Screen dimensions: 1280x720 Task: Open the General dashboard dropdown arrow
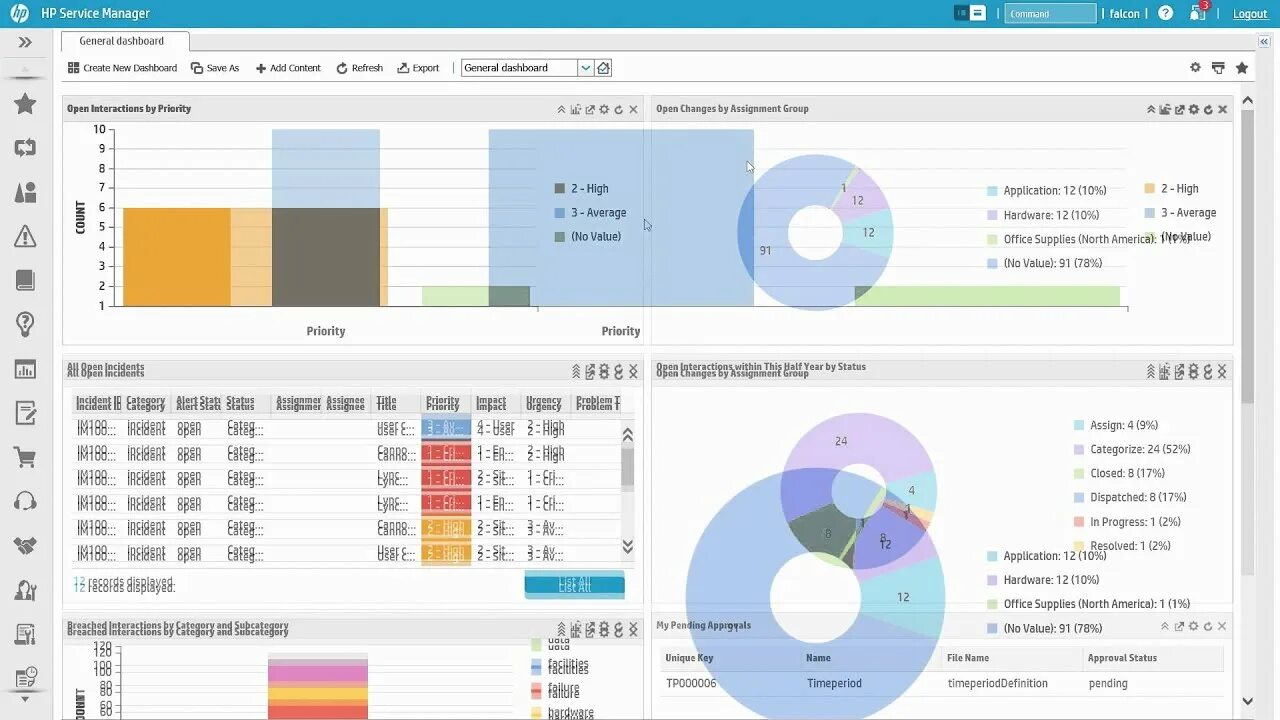(x=586, y=68)
